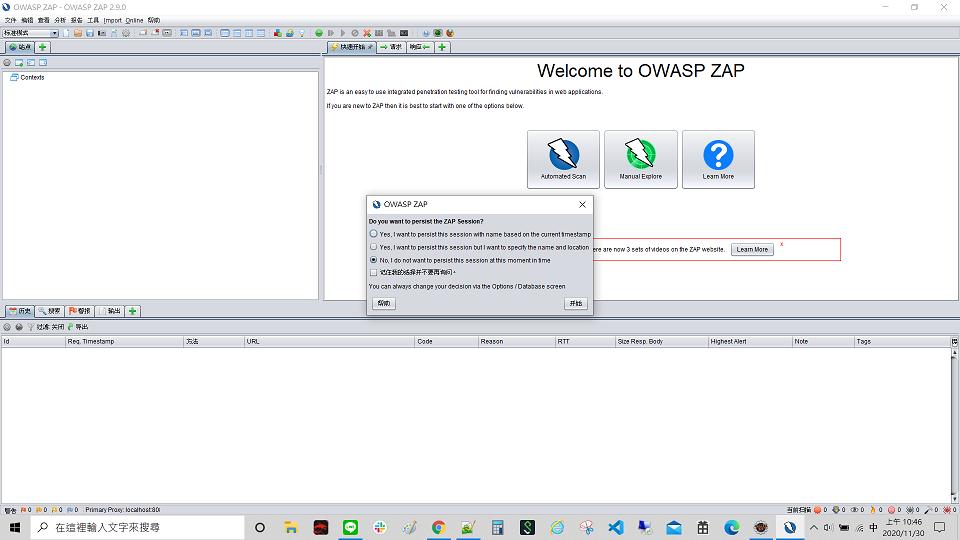Click the Learn More question mark tile
Image resolution: width=960 pixels, height=540 pixels.
click(718, 159)
